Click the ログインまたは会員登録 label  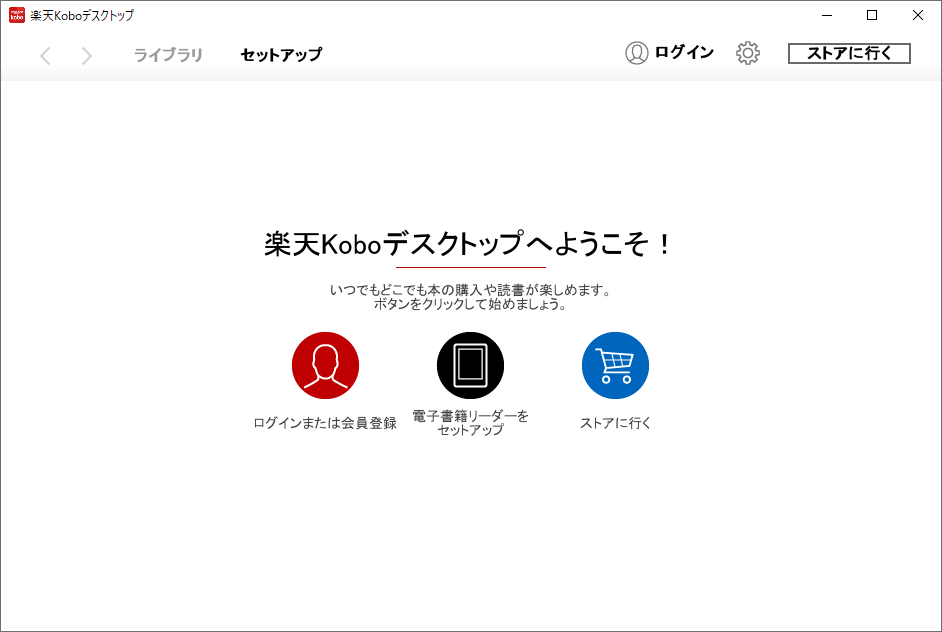click(325, 423)
